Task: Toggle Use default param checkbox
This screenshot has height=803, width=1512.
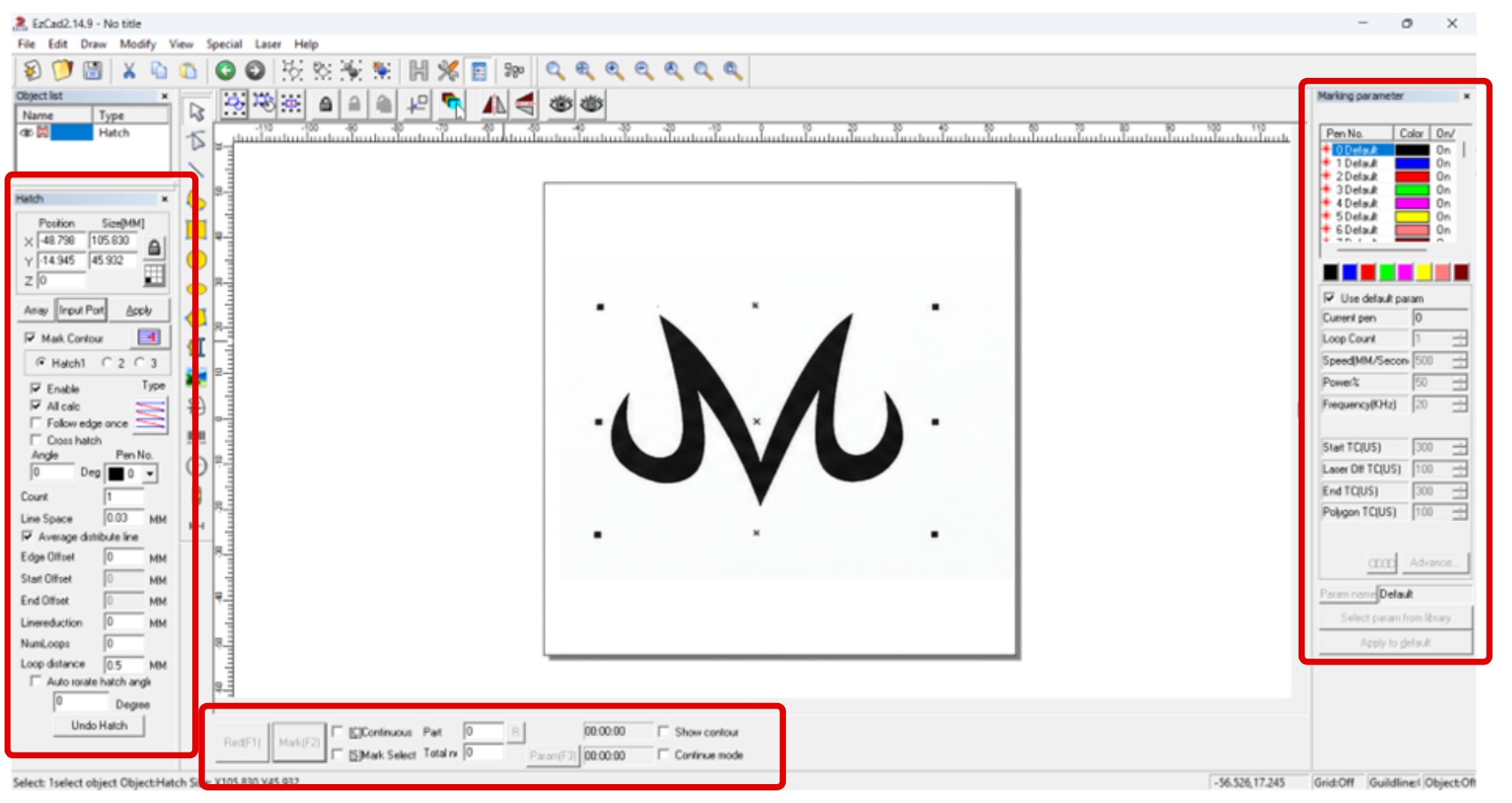Action: coord(1329,298)
